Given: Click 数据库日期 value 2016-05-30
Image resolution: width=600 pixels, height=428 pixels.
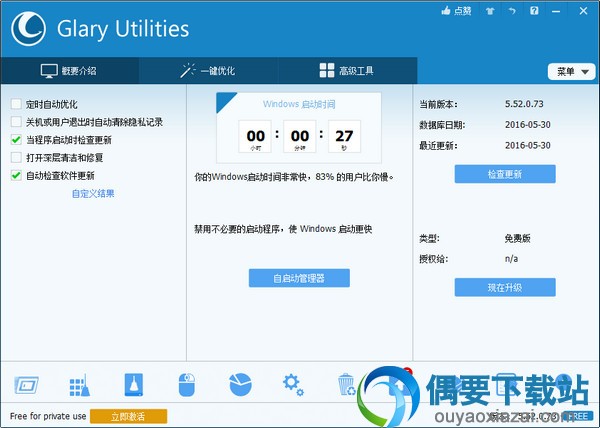Looking at the screenshot, I should click(527, 125).
